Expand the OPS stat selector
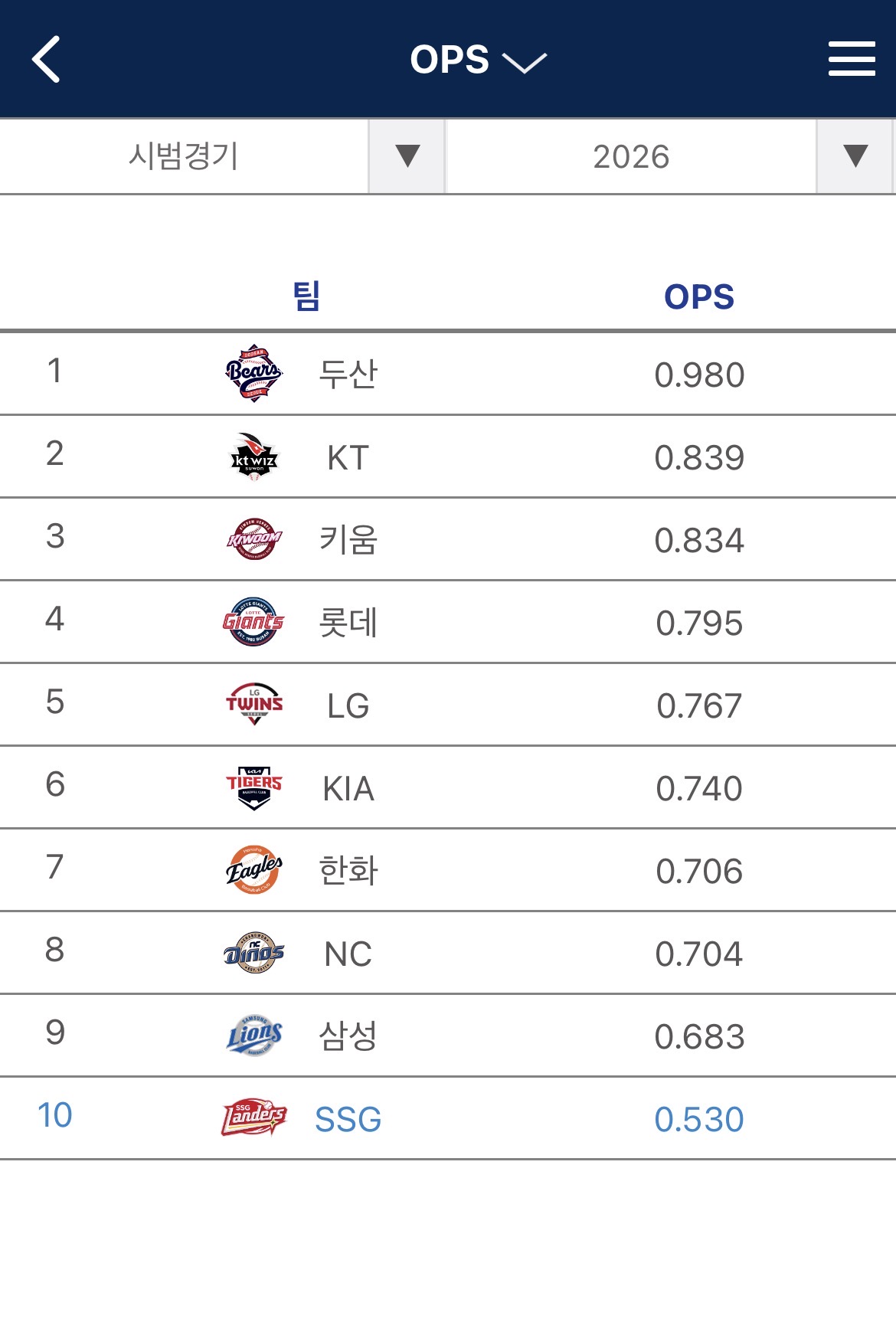The height and width of the screenshot is (1322, 896). (x=477, y=60)
